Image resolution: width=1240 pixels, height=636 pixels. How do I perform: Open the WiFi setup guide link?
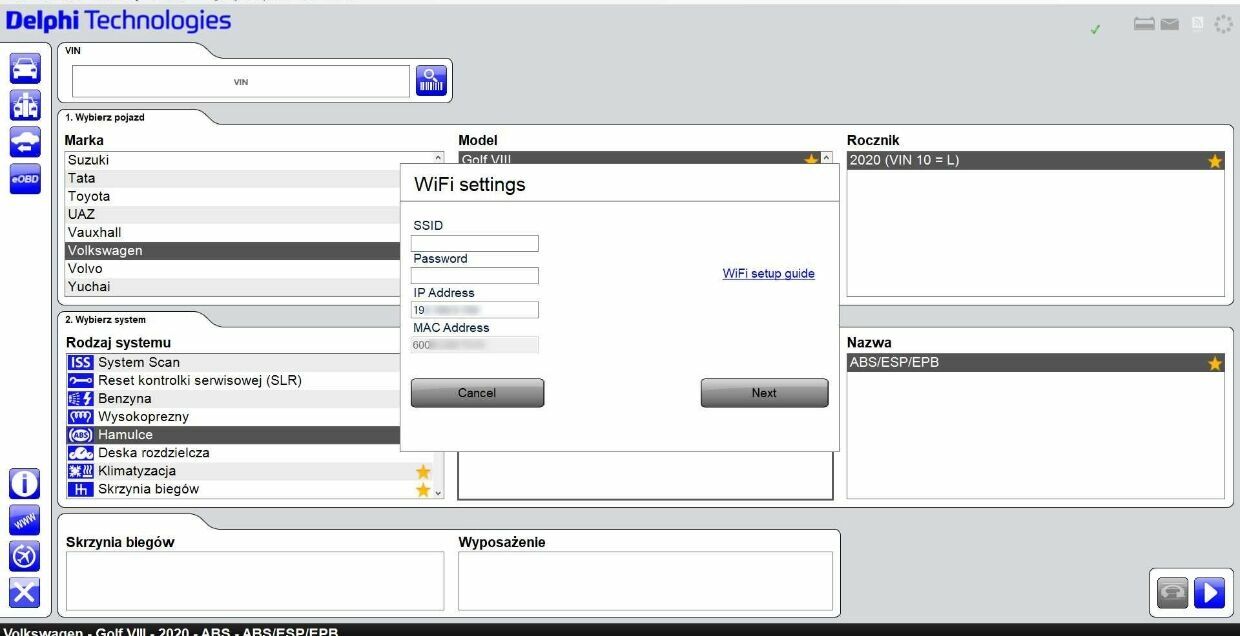(768, 274)
